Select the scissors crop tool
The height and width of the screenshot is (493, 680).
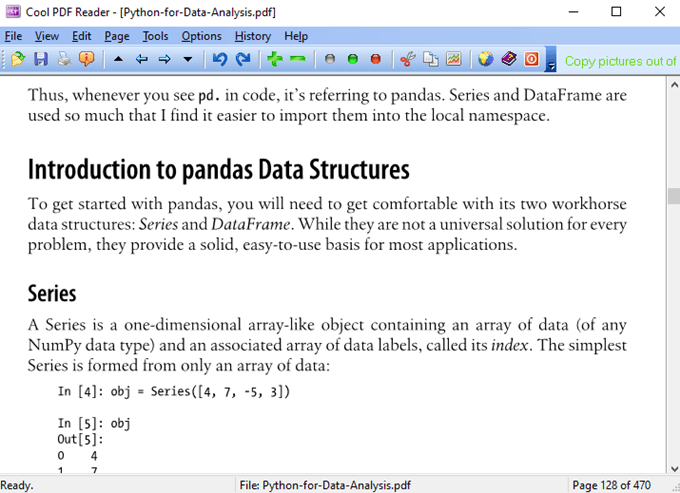[x=408, y=59]
